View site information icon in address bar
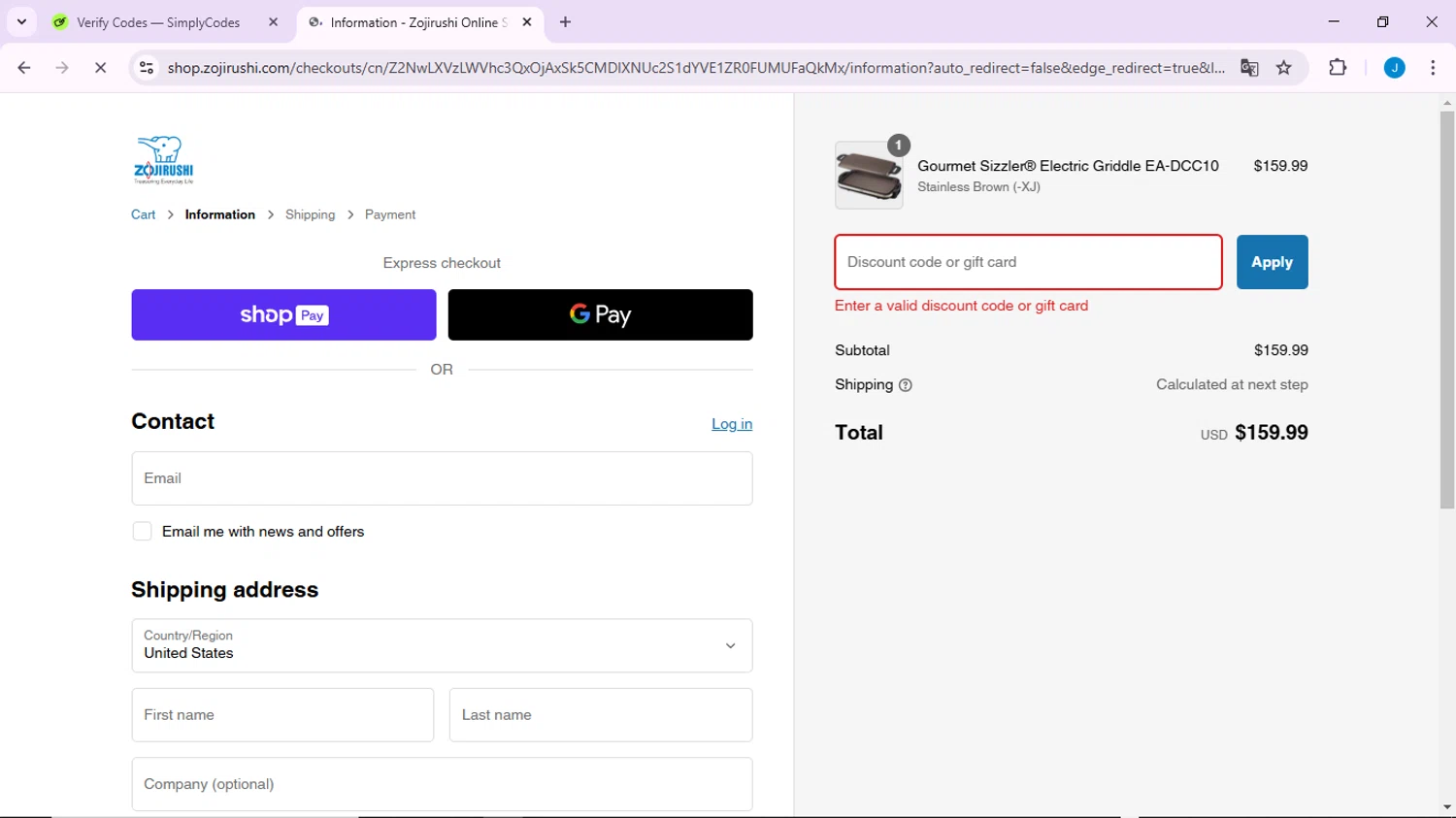 (x=147, y=68)
